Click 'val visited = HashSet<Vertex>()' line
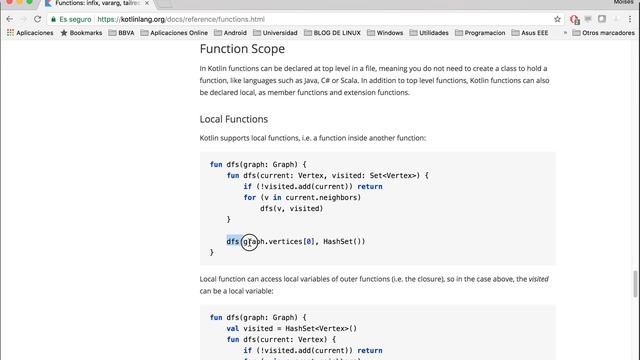 (x=292, y=329)
